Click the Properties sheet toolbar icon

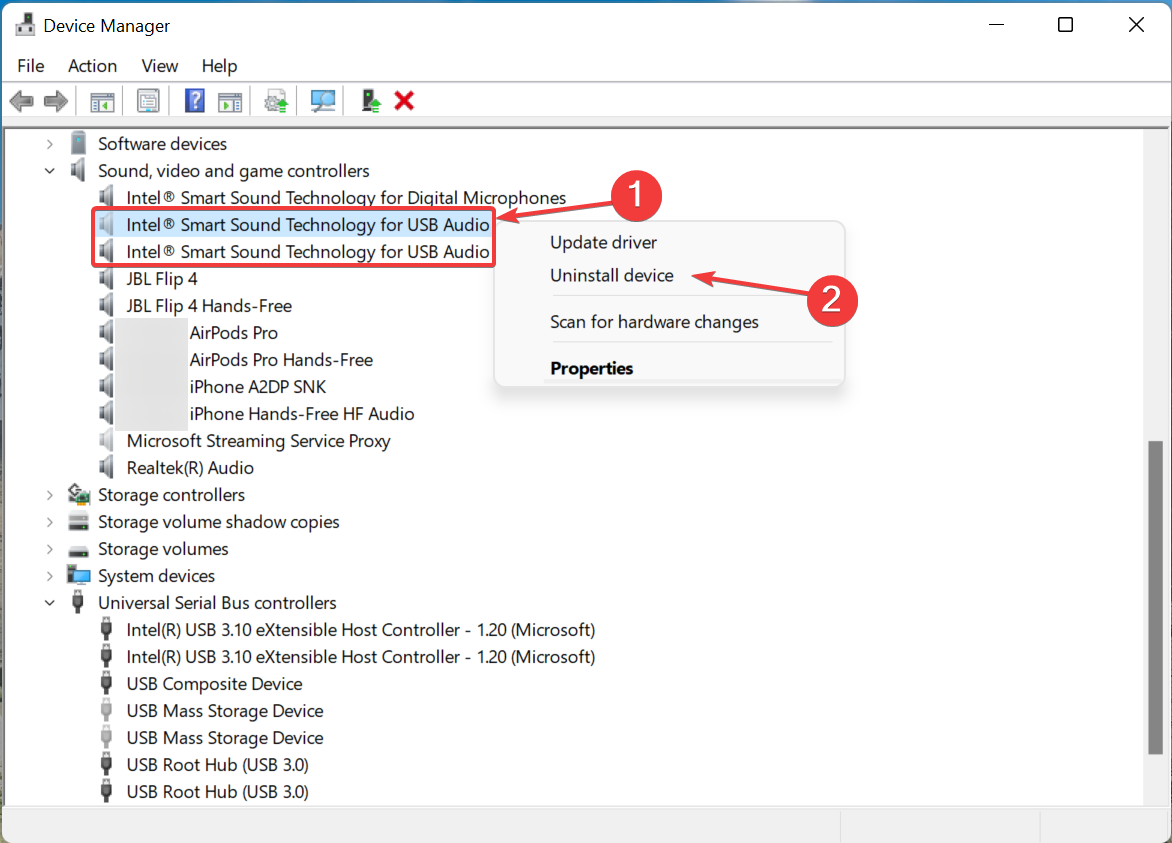[148, 101]
